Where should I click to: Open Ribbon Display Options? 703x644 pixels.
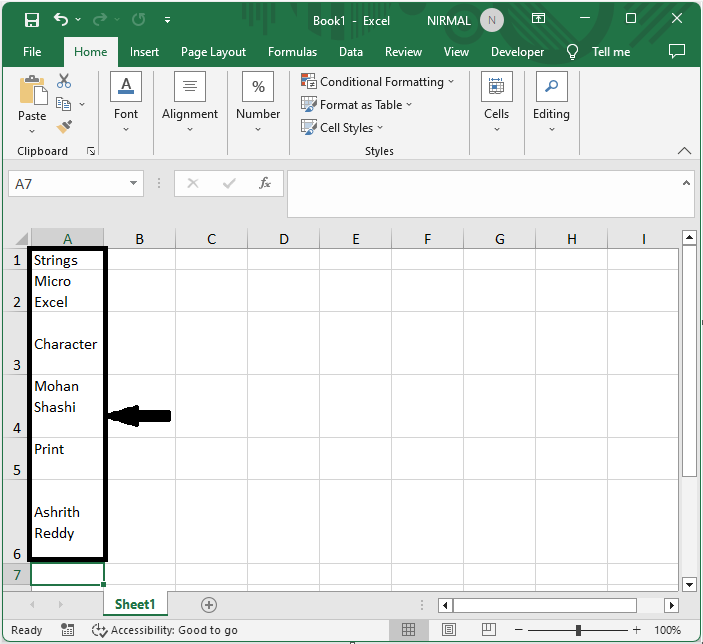538,18
